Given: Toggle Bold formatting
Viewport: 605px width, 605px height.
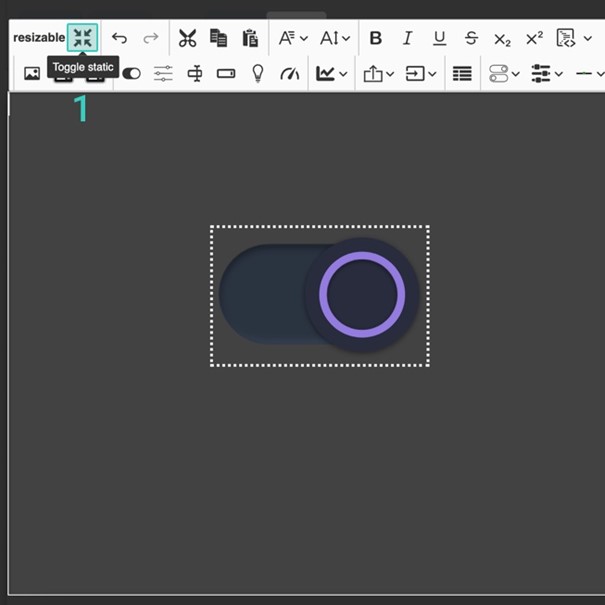Looking at the screenshot, I should coord(376,38).
